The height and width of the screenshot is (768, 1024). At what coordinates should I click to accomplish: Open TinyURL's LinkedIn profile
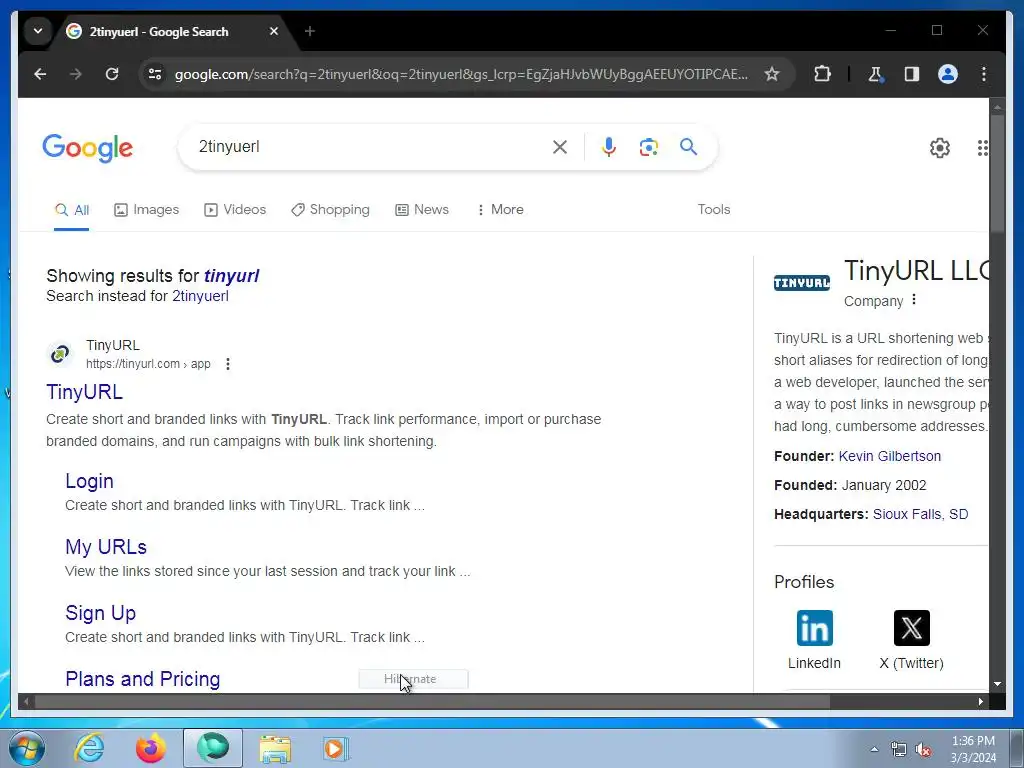point(814,639)
